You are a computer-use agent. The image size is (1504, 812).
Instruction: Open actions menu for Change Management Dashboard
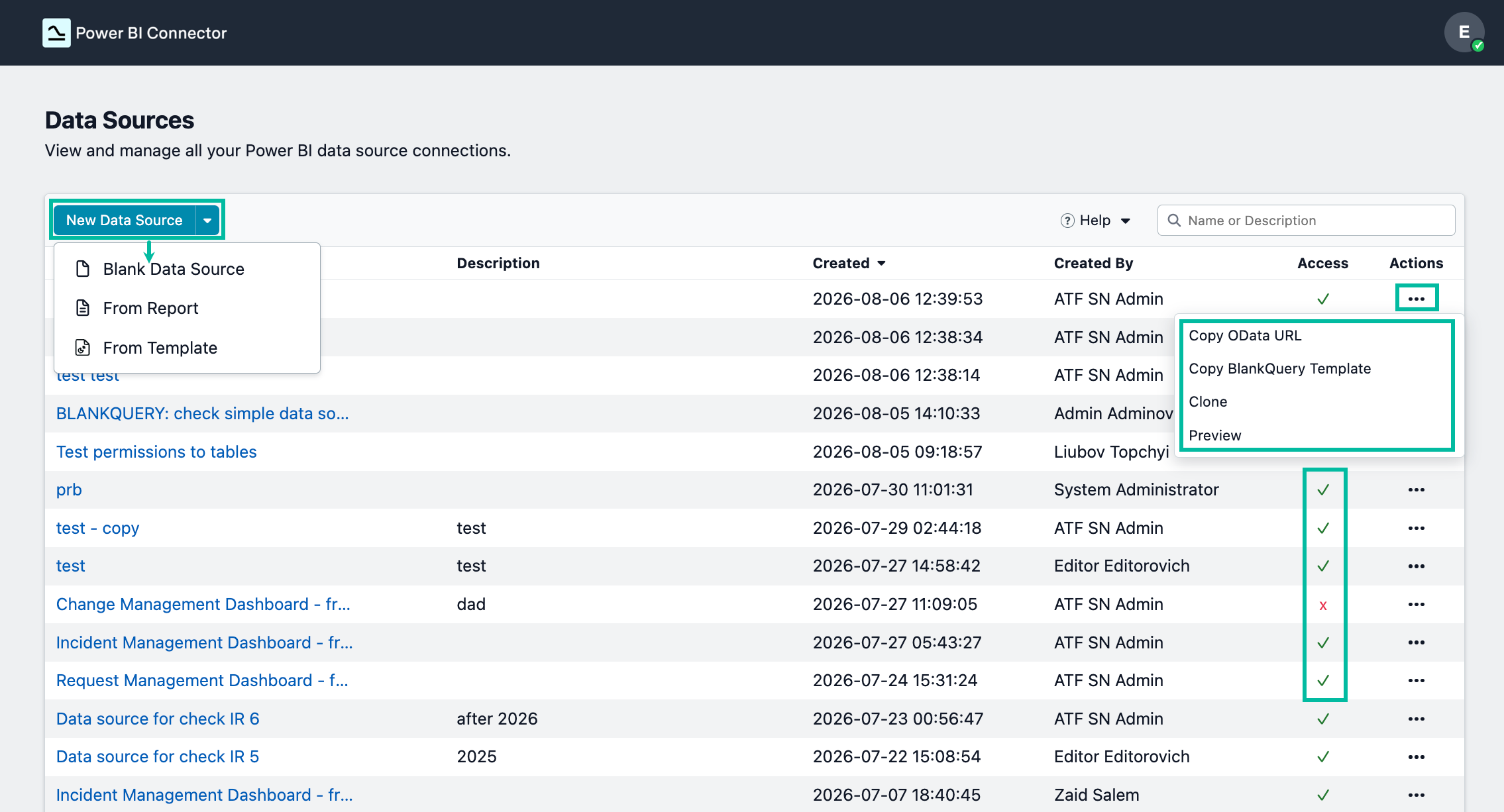tap(1417, 604)
